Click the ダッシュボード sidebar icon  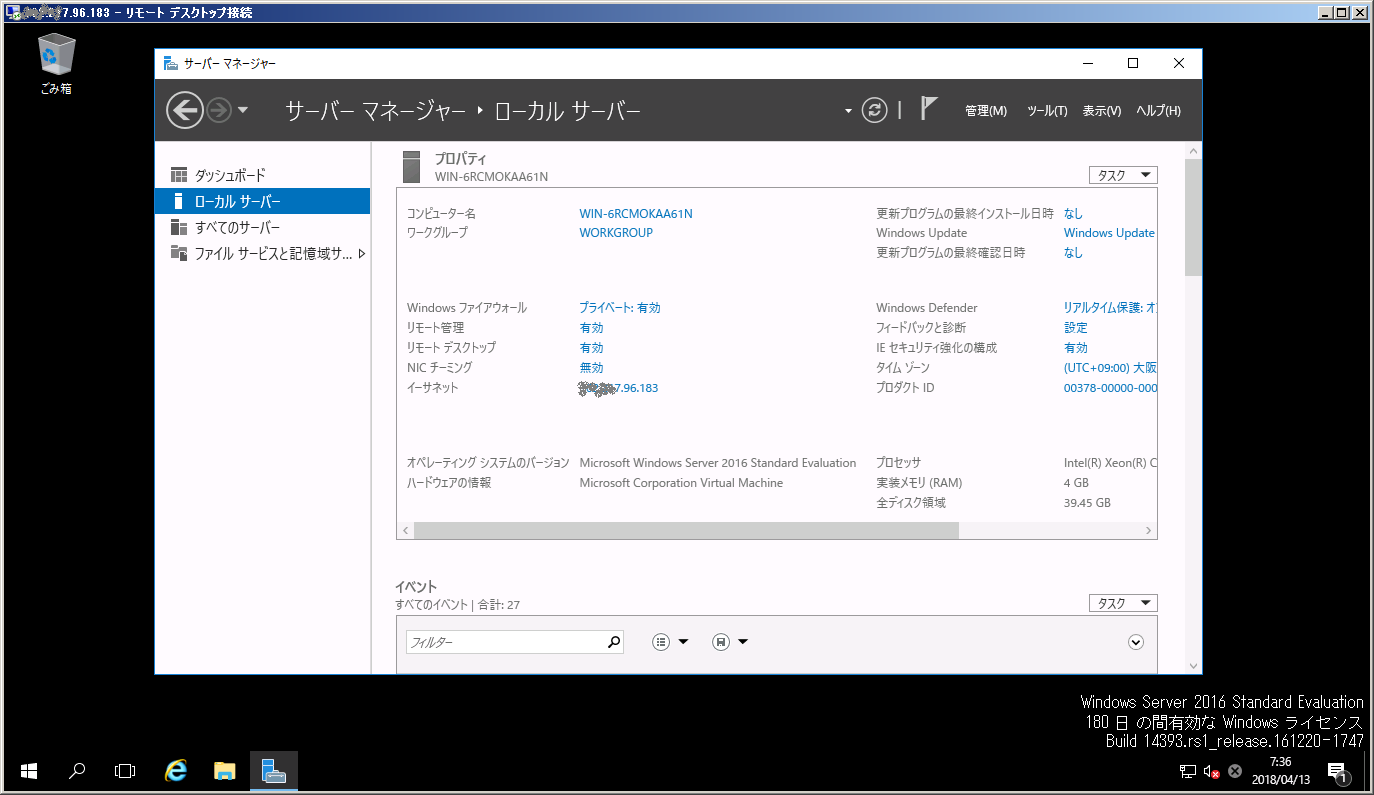coord(179,175)
